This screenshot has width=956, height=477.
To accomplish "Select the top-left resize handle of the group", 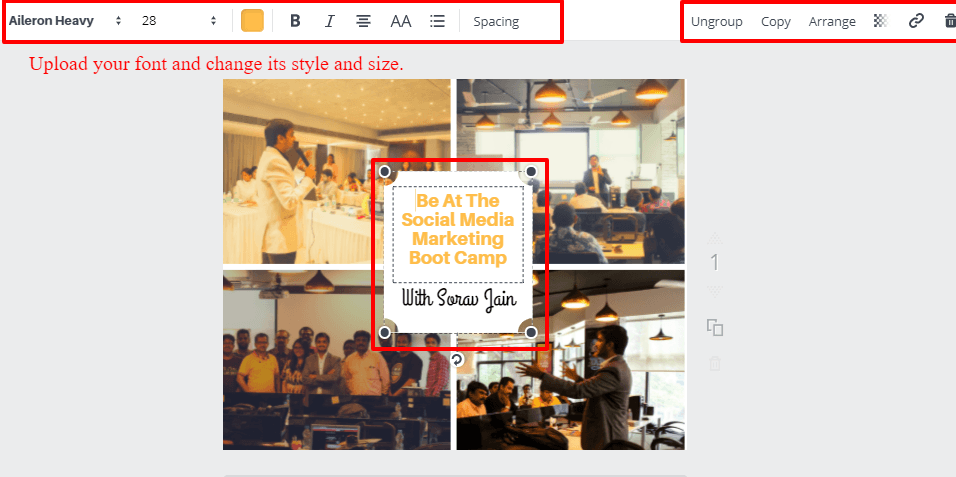I will [385, 171].
